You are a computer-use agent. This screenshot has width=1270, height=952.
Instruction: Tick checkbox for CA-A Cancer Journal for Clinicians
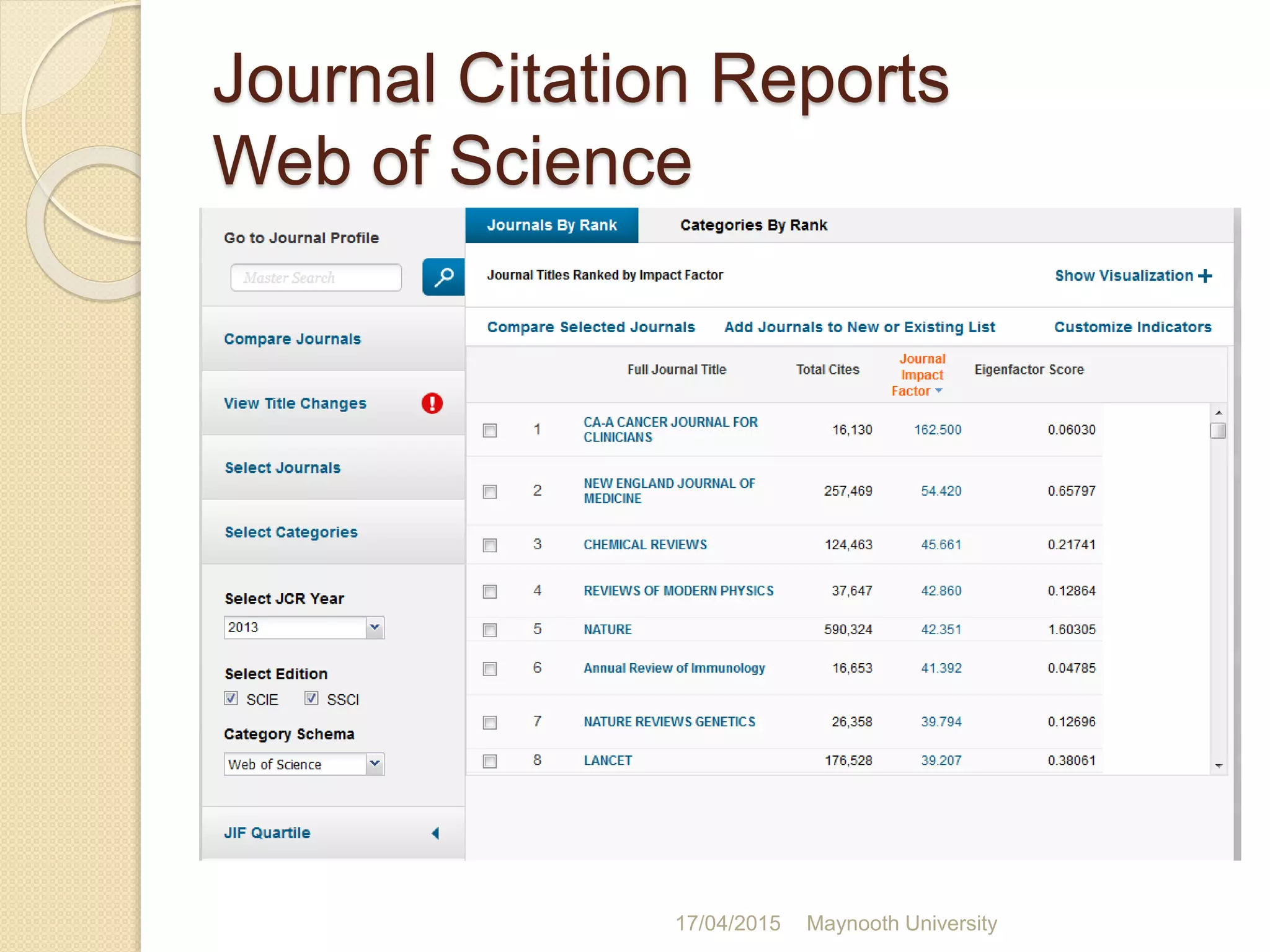pyautogui.click(x=490, y=430)
